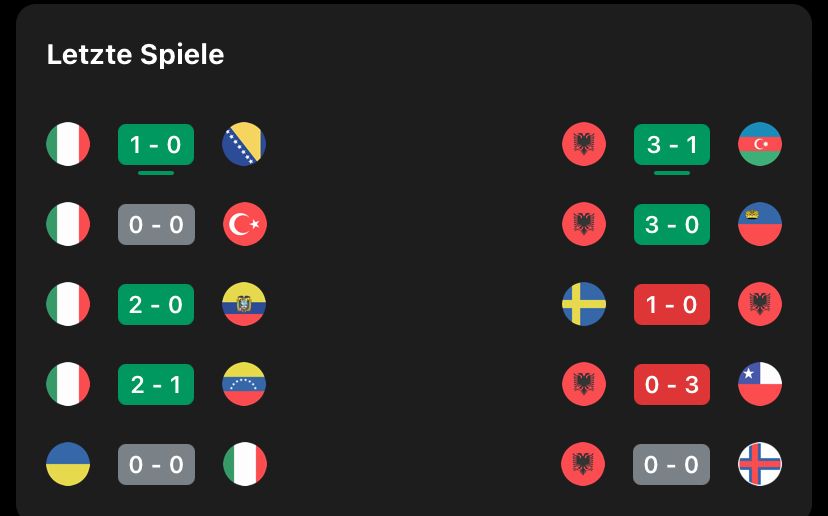Tap the Venezuela flag icon
Viewport: 828px width, 516px height.
point(244,384)
